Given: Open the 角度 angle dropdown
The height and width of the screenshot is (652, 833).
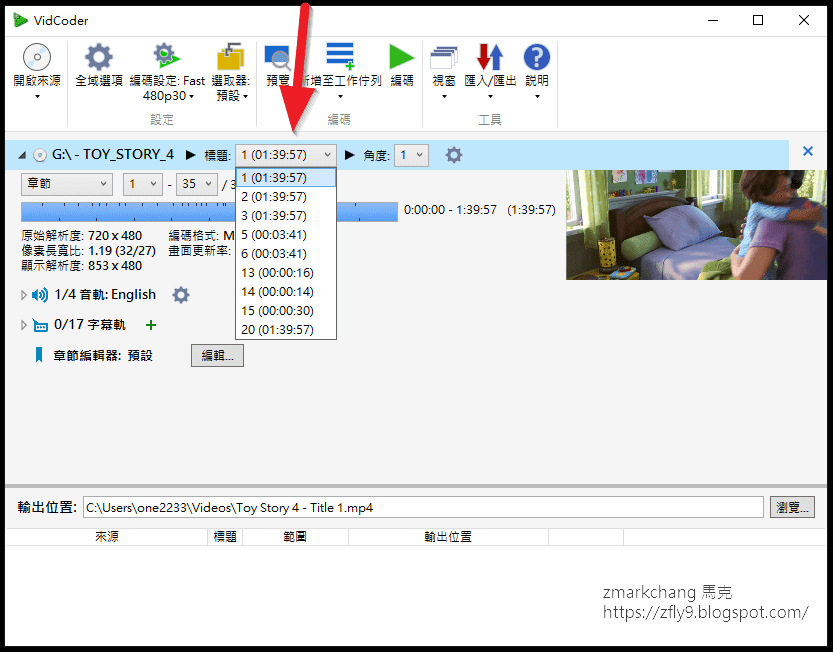Looking at the screenshot, I should (x=413, y=155).
